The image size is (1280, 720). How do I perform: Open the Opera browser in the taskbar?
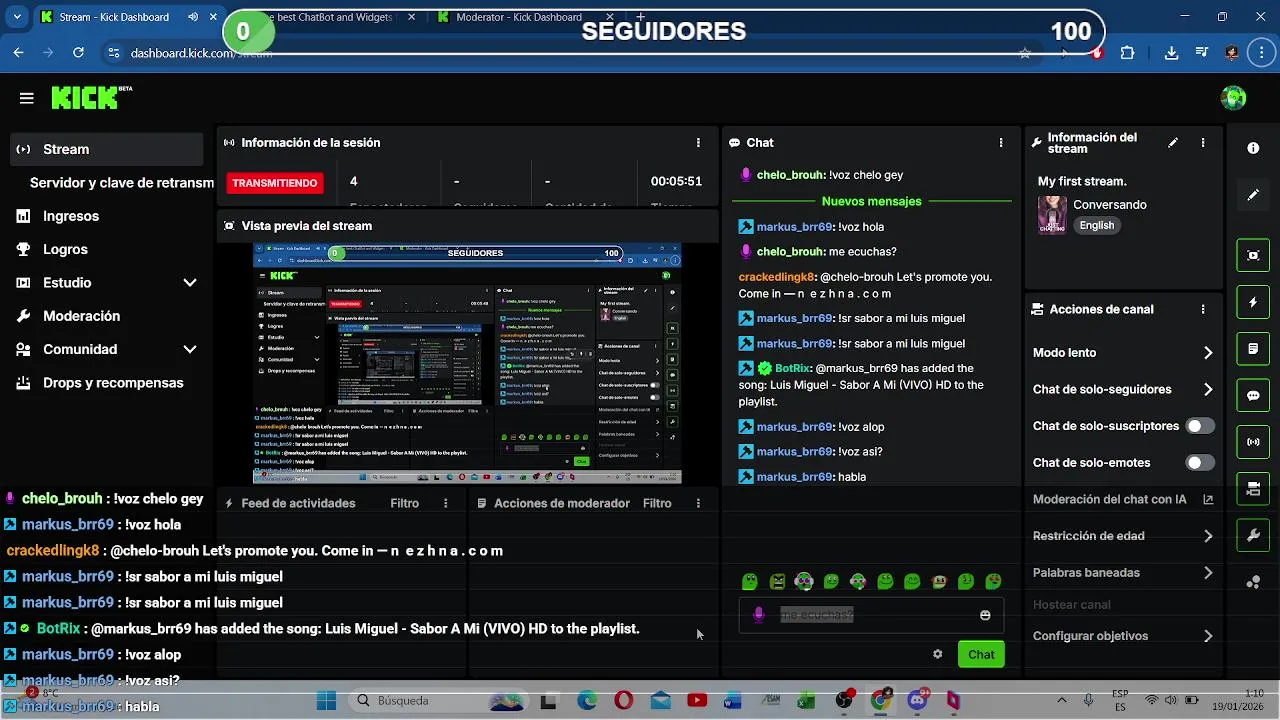(x=623, y=701)
